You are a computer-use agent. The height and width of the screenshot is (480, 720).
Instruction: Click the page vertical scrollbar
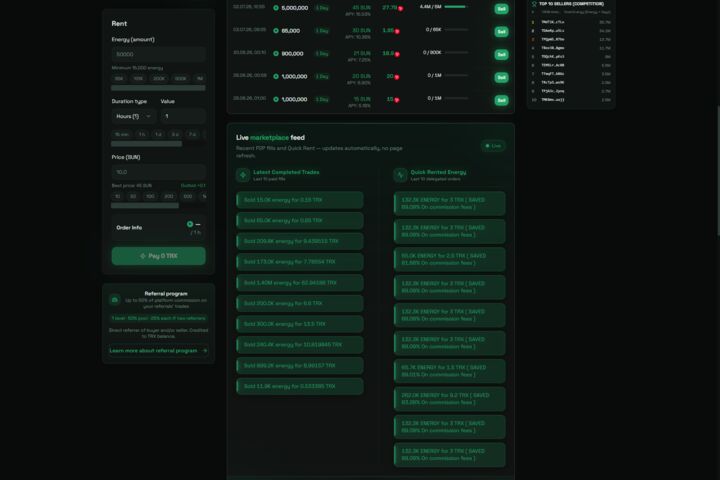[718, 171]
